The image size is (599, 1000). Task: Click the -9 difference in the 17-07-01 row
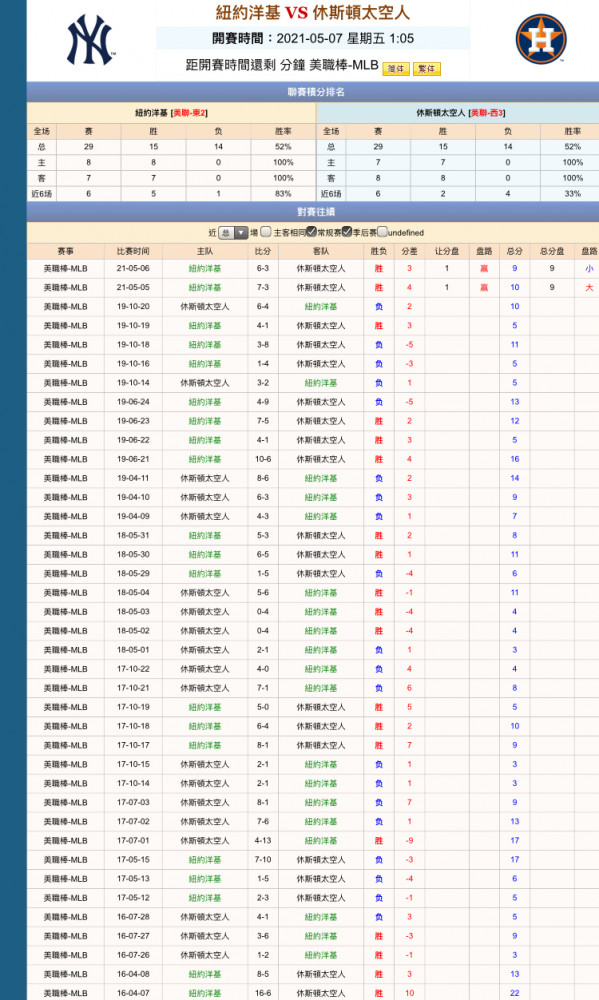coord(410,841)
